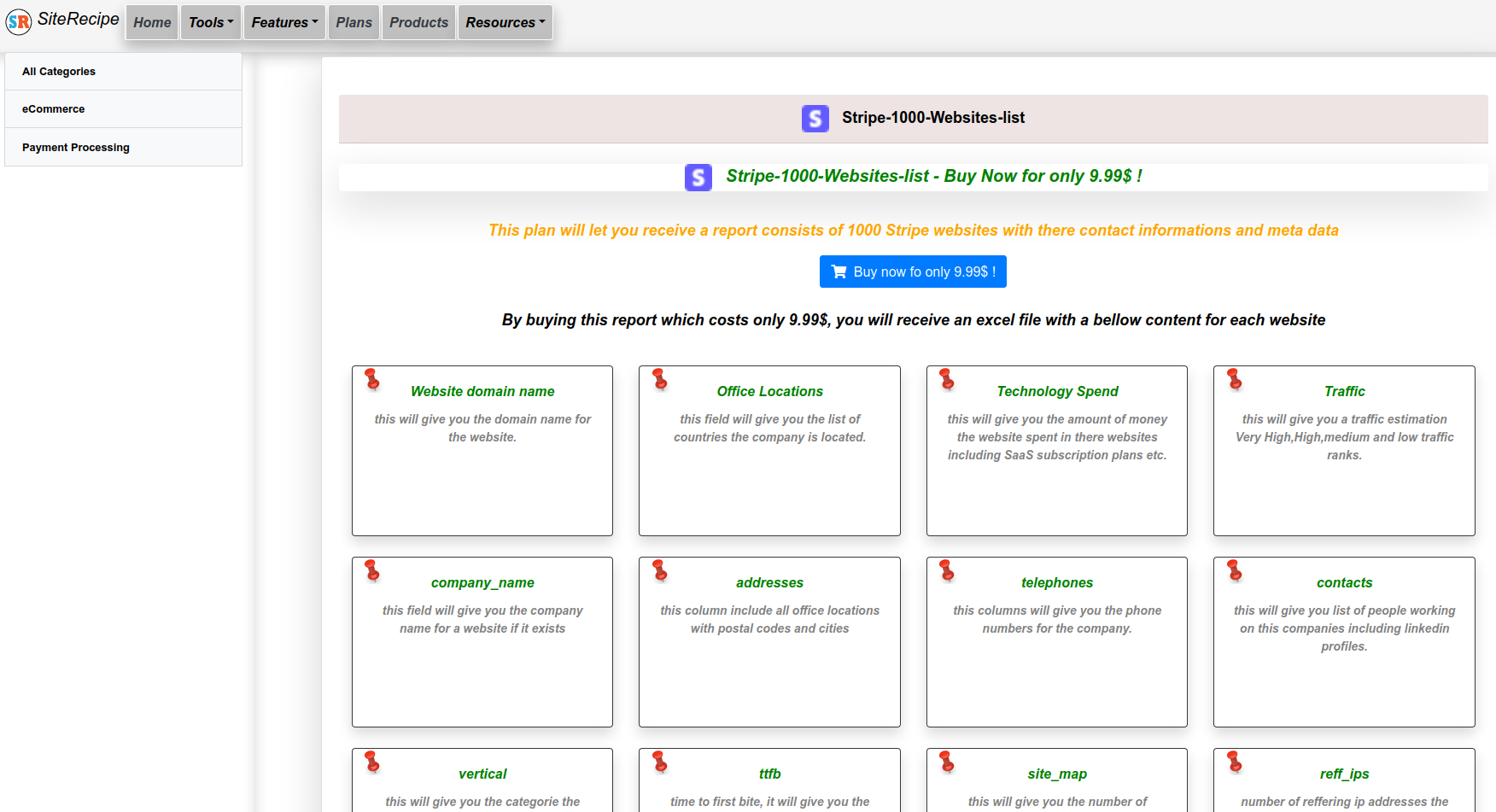Screen dimensions: 1496x812
Task: Click the Office Locations heading
Action: [x=770, y=391]
